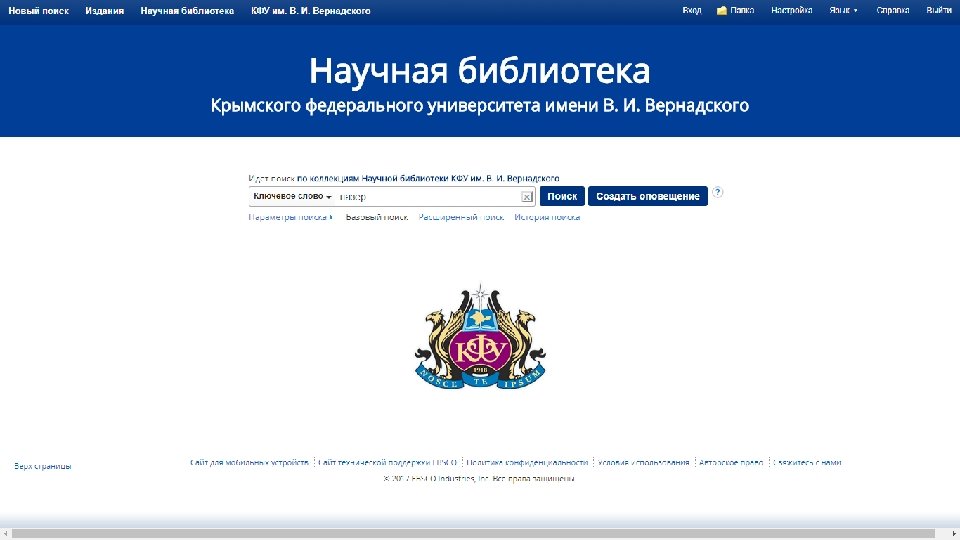Click Создать оповещение button
Viewport: 960px width, 540px height.
coord(648,196)
